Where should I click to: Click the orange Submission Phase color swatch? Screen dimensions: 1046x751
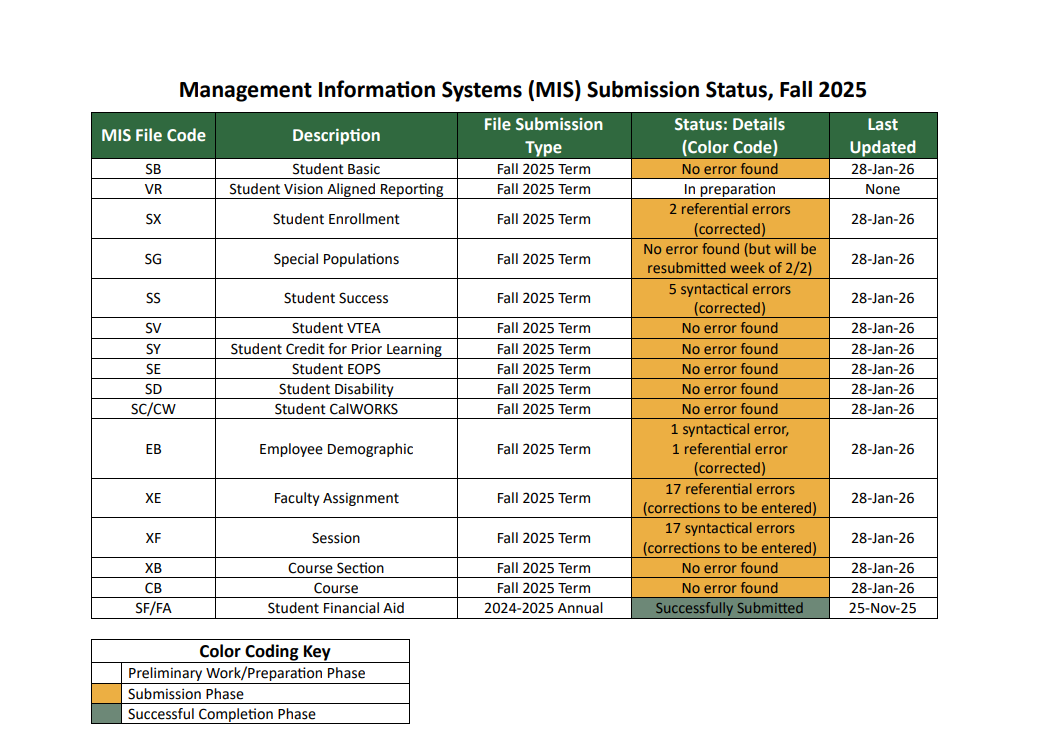point(107,694)
